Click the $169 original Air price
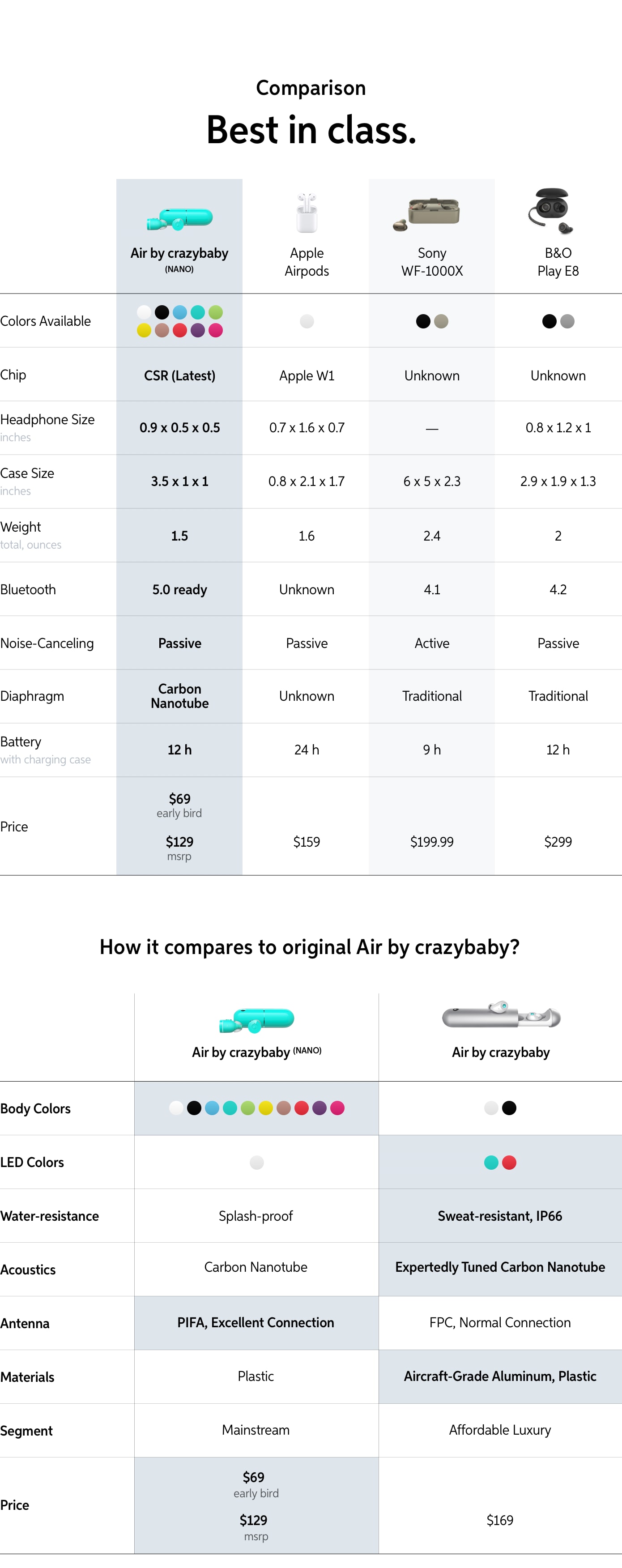Viewport: 622px width, 1568px height. click(500, 1520)
